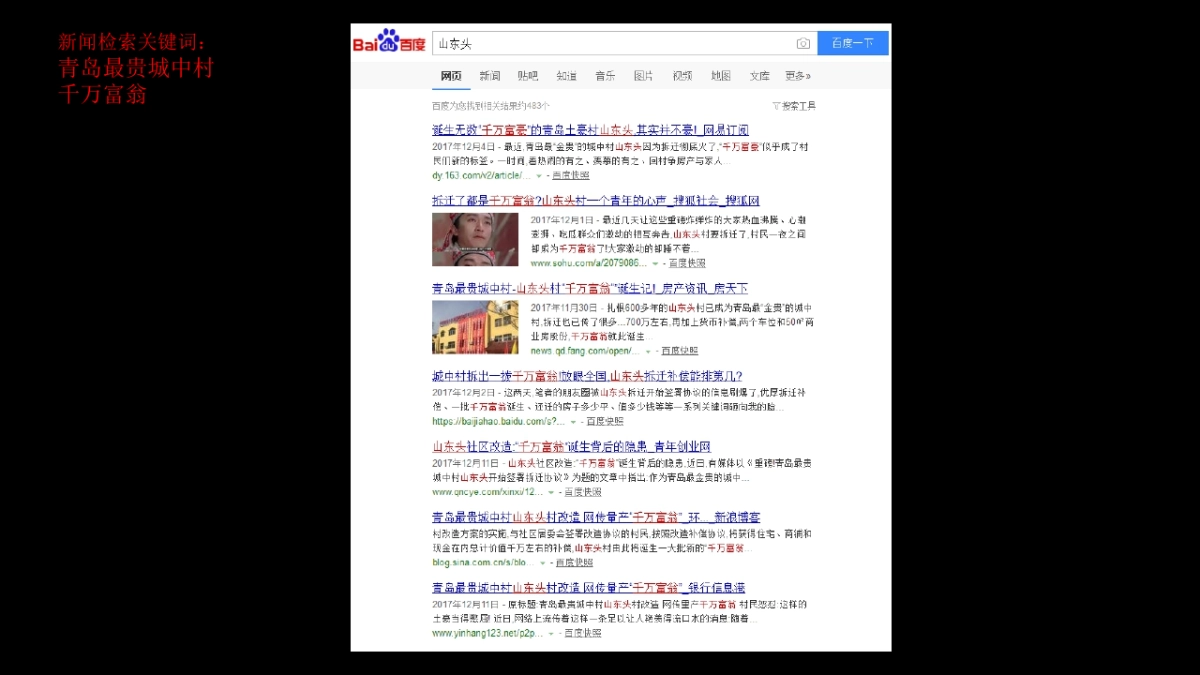Click inside the search input box

click(x=600, y=43)
